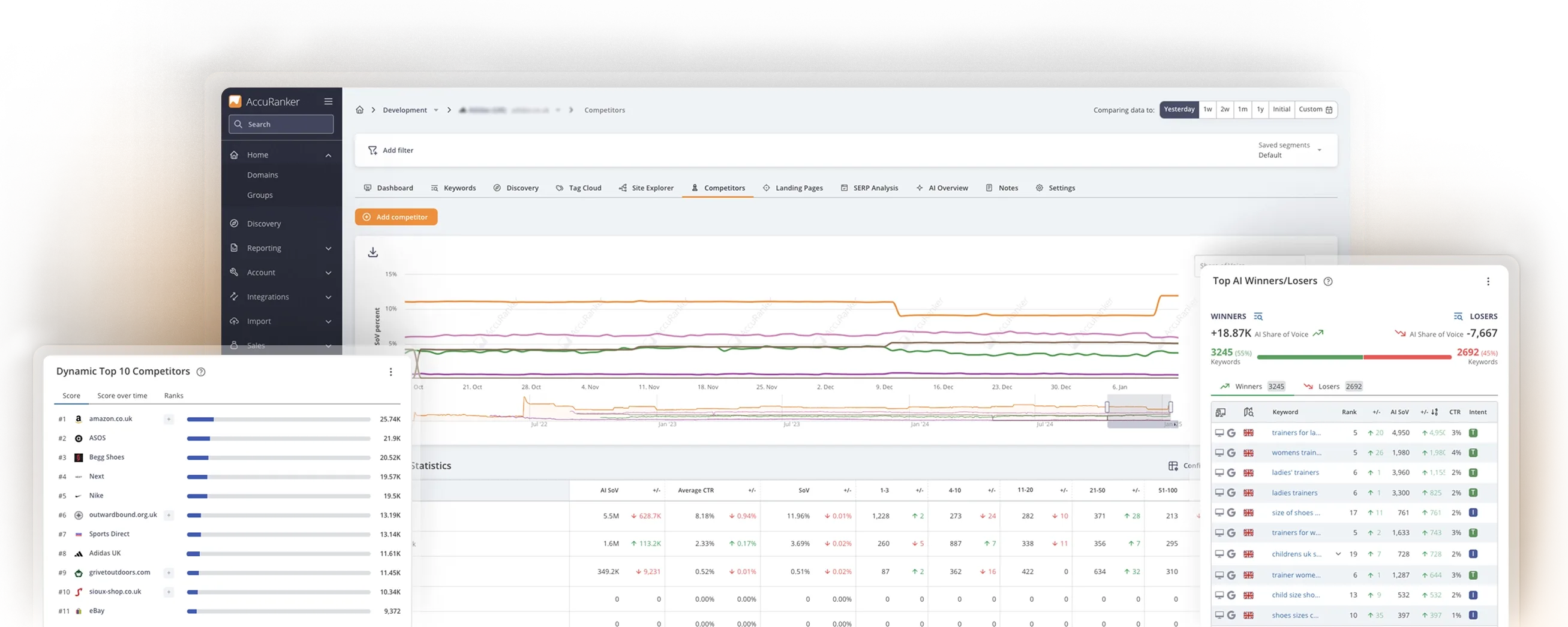Screen dimensions: 1568x627
Task: Click the AI SoV change sort icon
Action: (x=1435, y=412)
